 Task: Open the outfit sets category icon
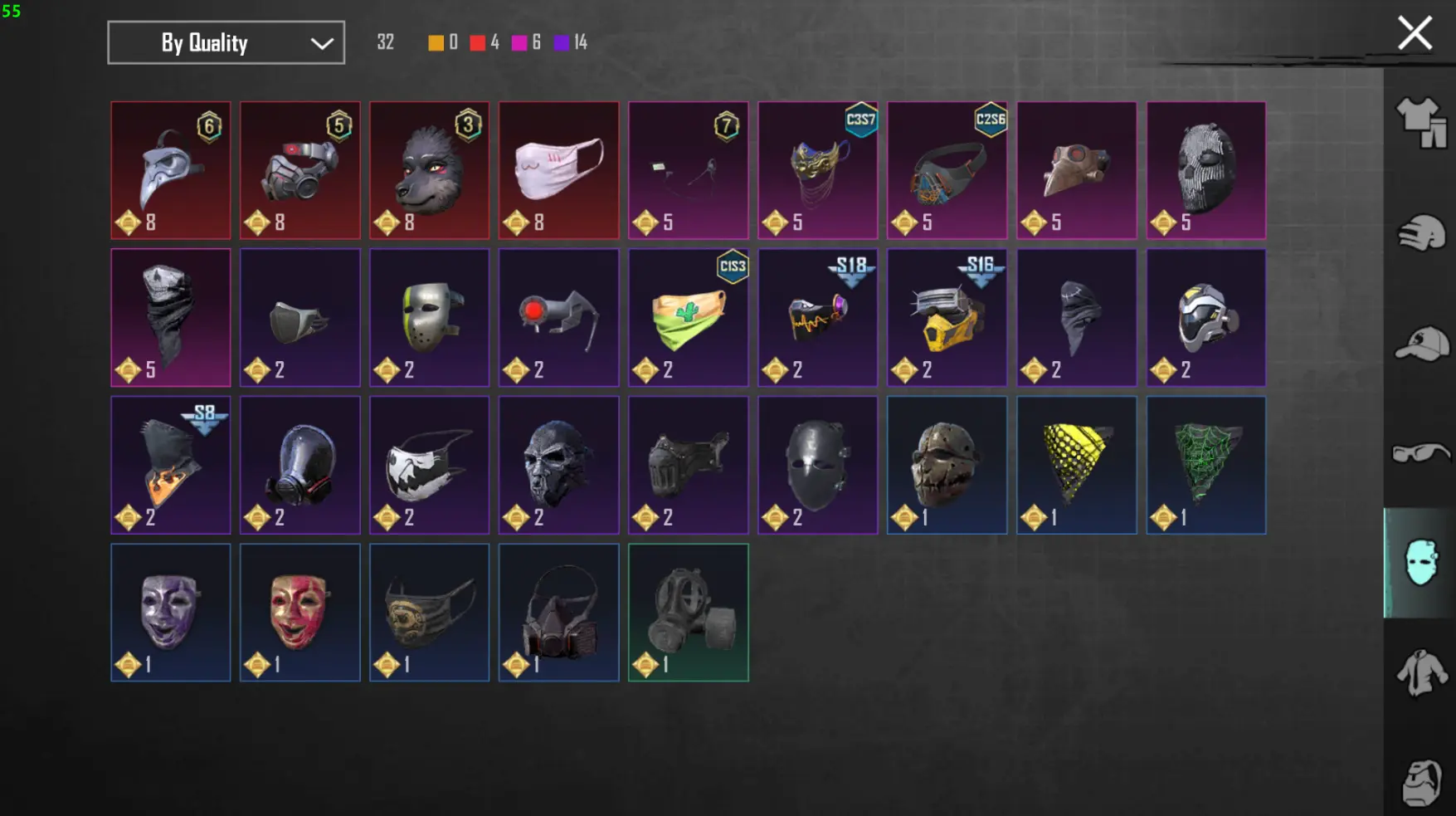click(1421, 123)
